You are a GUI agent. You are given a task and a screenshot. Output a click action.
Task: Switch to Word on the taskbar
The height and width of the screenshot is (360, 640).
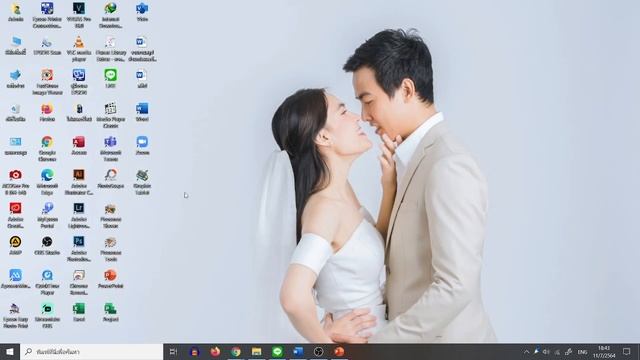click(x=298, y=351)
